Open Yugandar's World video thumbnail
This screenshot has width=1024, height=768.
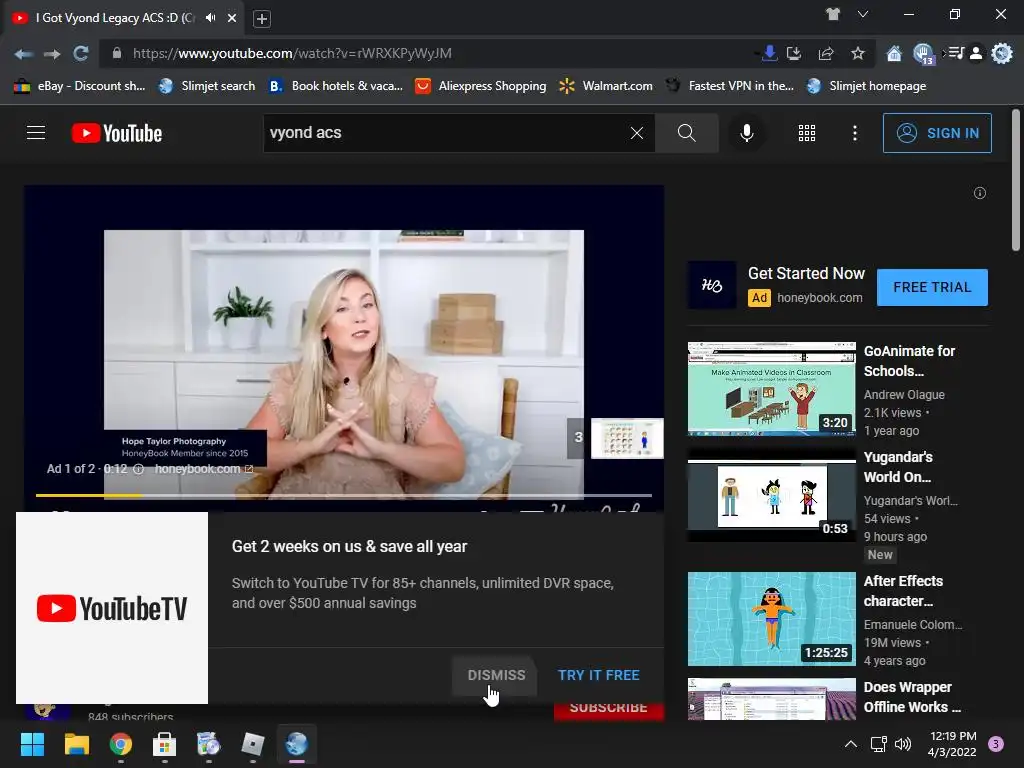click(x=771, y=494)
